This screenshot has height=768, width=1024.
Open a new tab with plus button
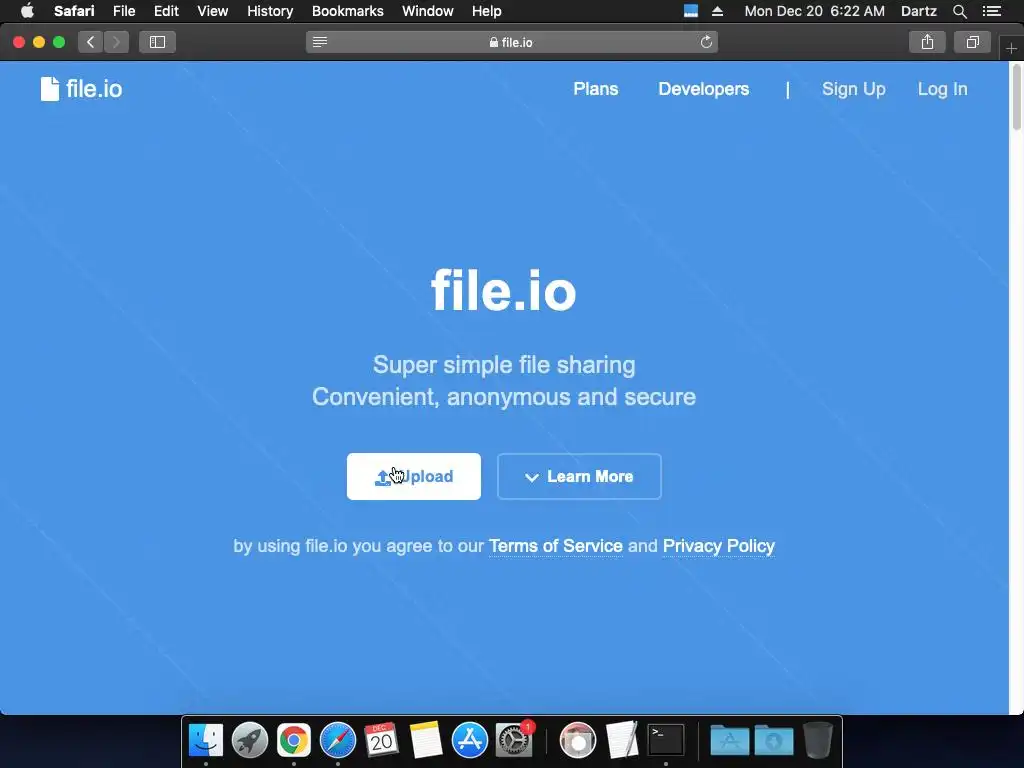pyautogui.click(x=1011, y=48)
